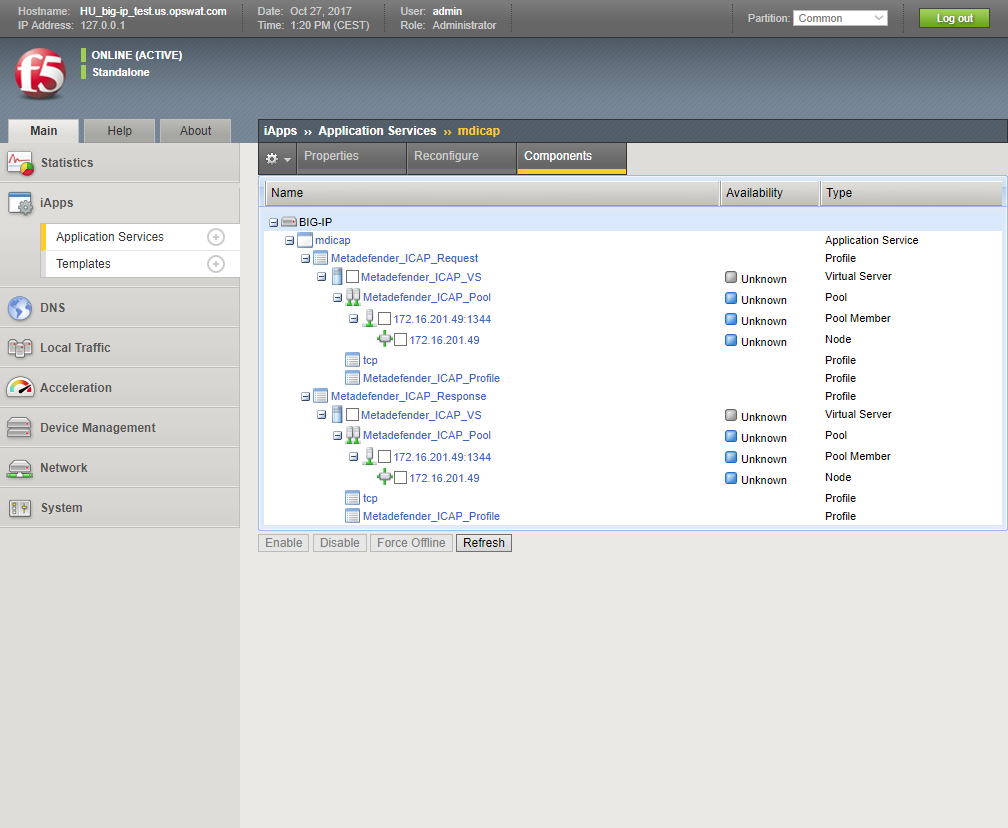Collapse the BIG-IP tree root
The width and height of the screenshot is (1008, 828).
273,222
